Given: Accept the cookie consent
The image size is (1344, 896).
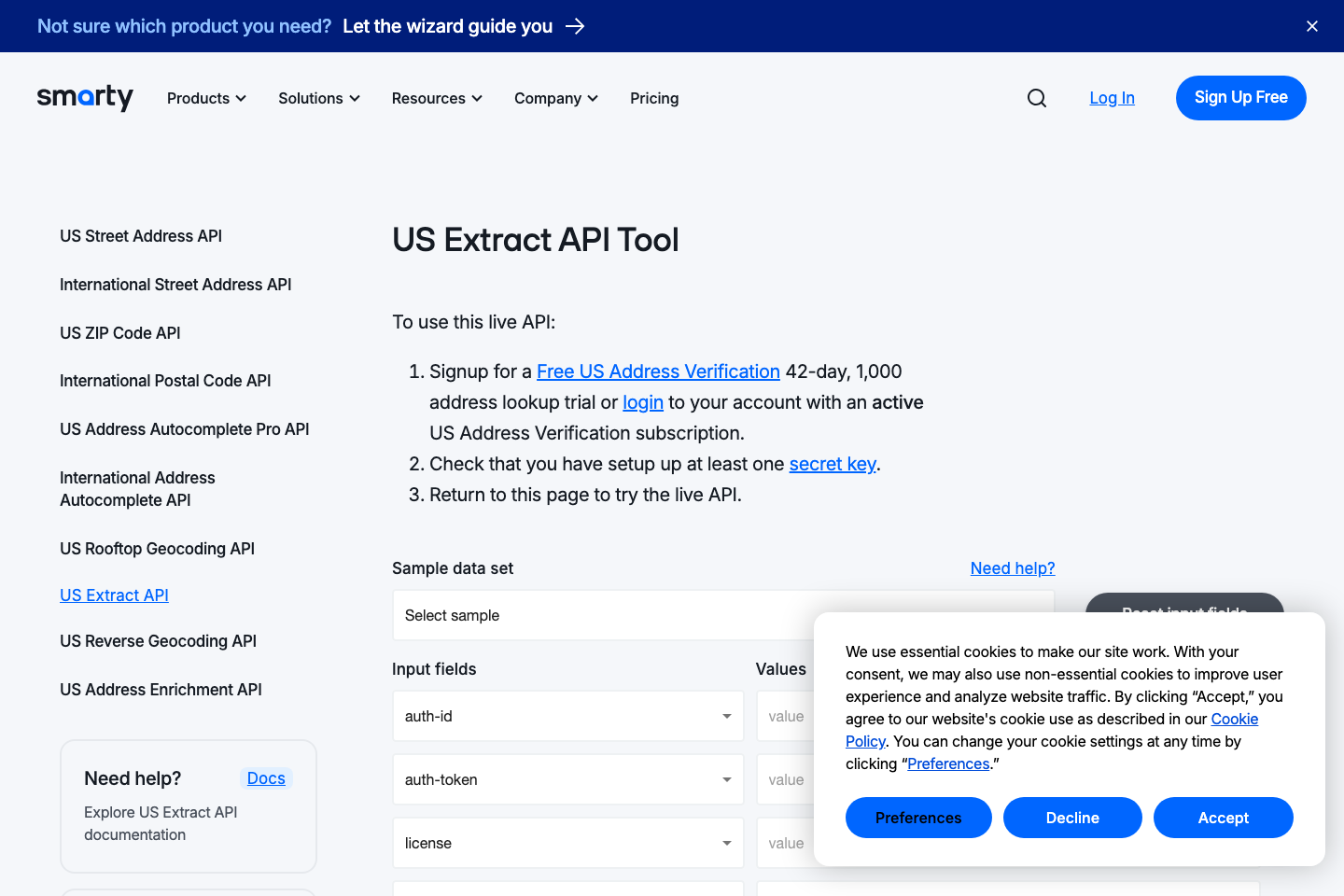Looking at the screenshot, I should click(x=1223, y=818).
